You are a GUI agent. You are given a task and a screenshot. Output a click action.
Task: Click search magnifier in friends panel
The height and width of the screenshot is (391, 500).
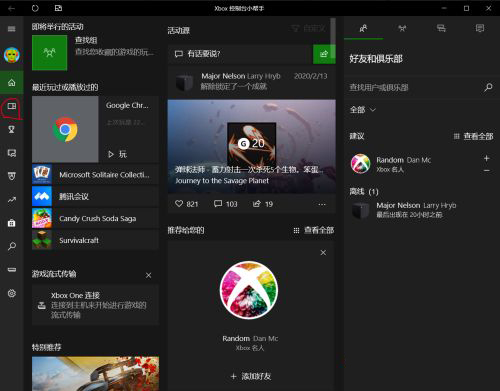(488, 87)
